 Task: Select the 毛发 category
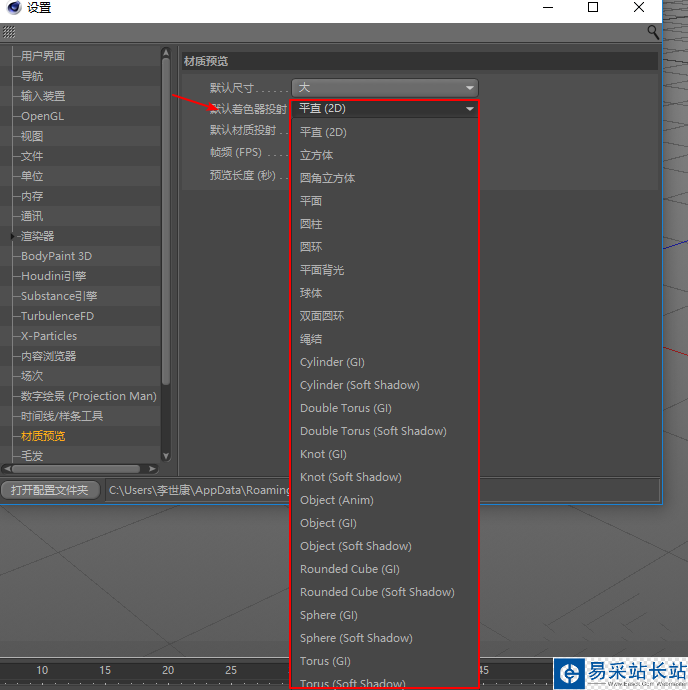click(x=32, y=456)
